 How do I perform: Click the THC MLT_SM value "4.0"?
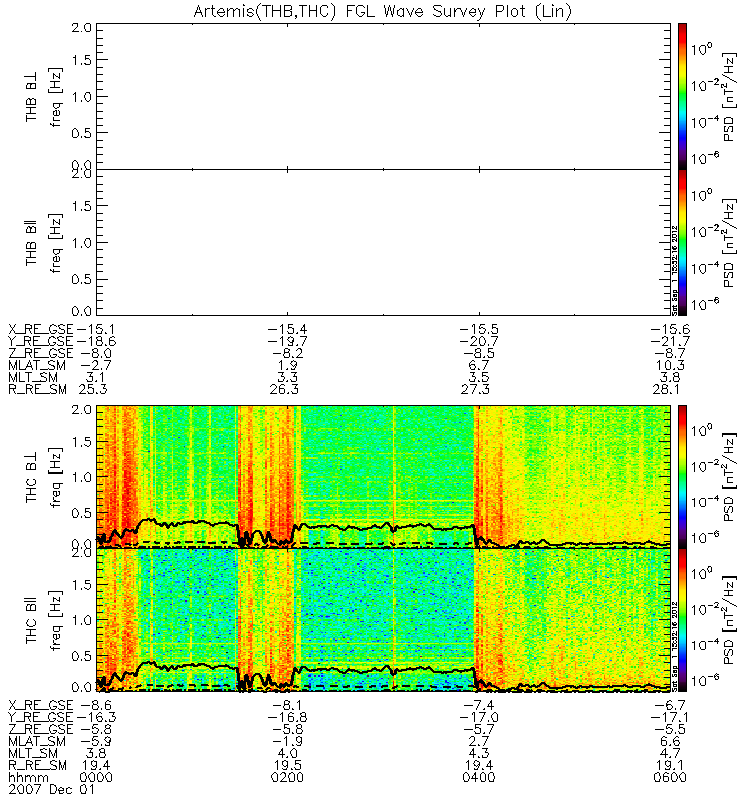pyautogui.click(x=287, y=754)
